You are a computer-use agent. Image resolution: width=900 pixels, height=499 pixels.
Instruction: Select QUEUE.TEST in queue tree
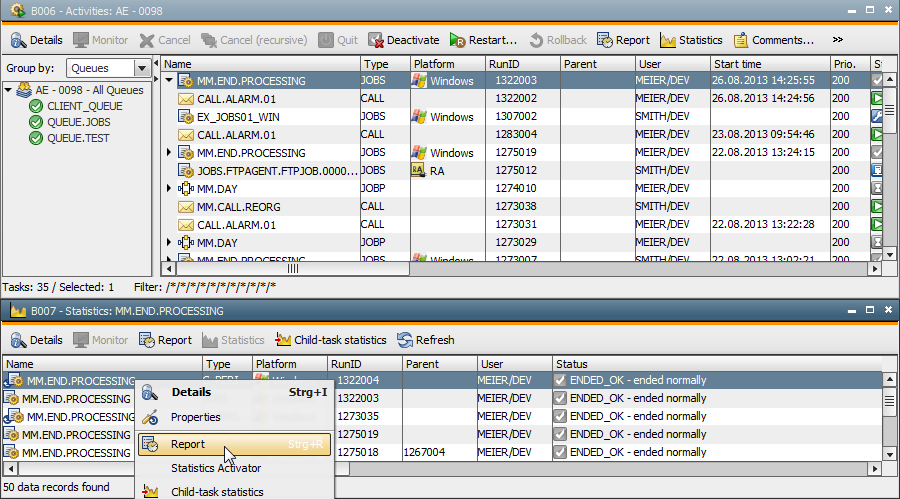[78, 138]
